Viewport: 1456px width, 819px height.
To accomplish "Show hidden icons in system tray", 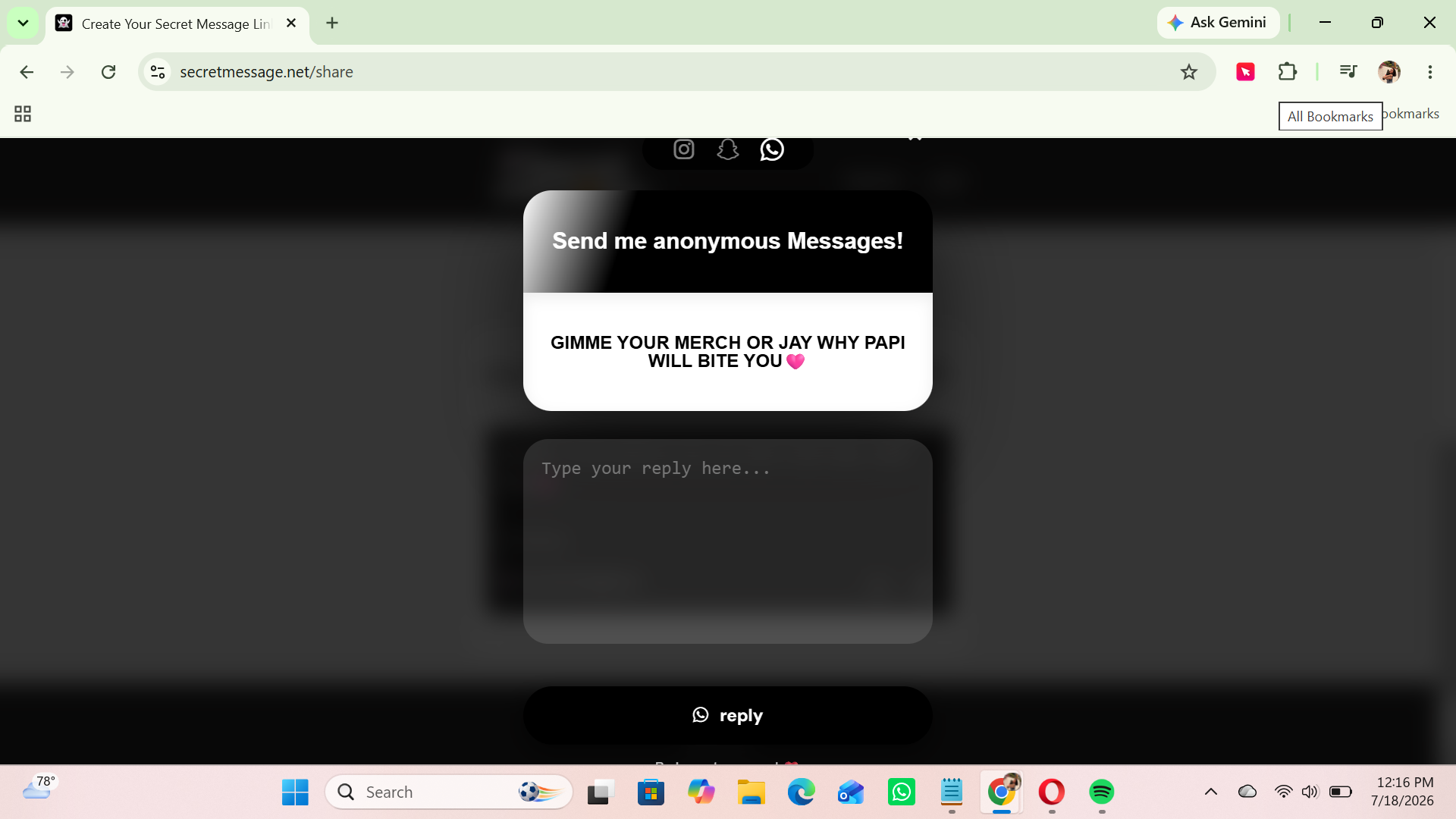I will pos(1210,792).
